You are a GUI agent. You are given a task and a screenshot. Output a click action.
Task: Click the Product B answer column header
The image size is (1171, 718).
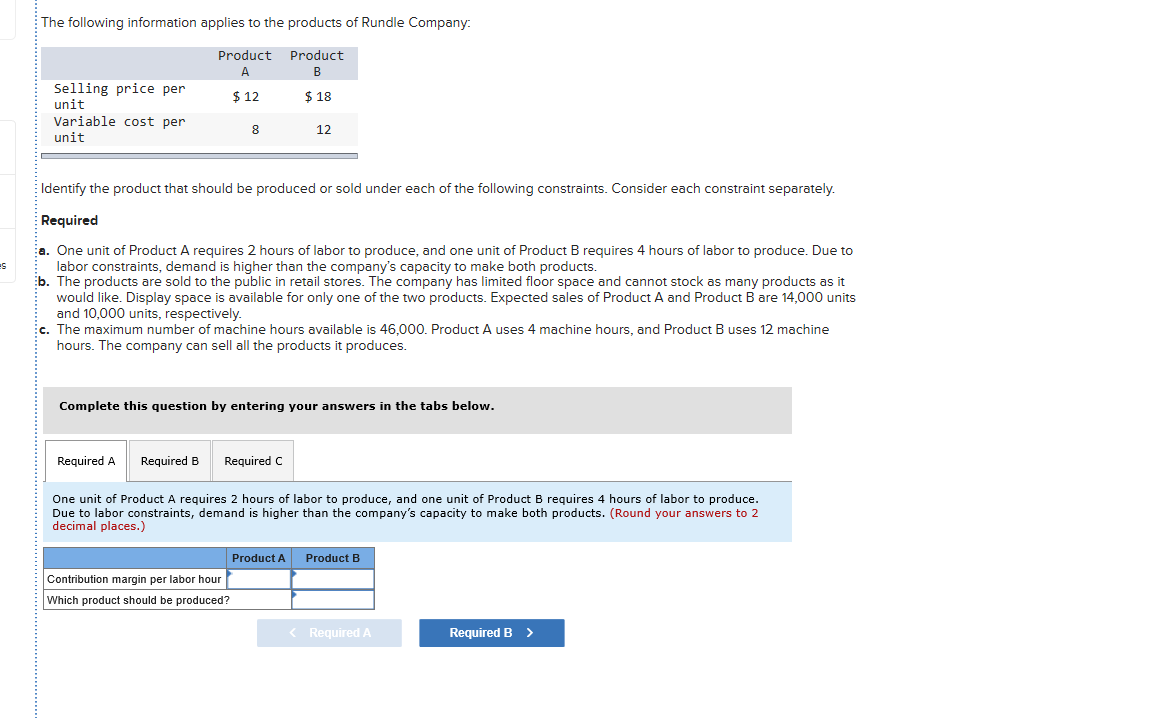333,558
